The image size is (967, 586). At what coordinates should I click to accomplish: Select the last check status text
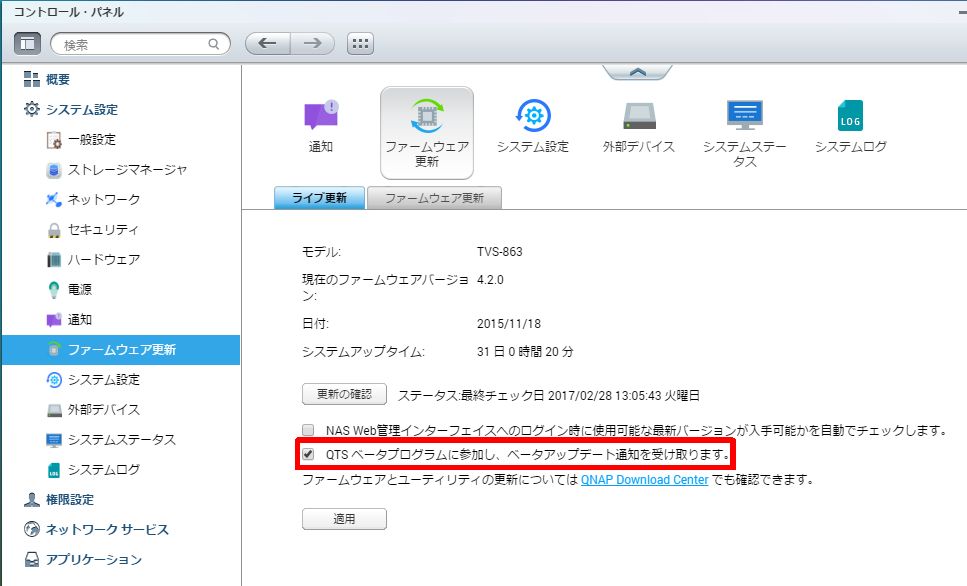(x=549, y=395)
